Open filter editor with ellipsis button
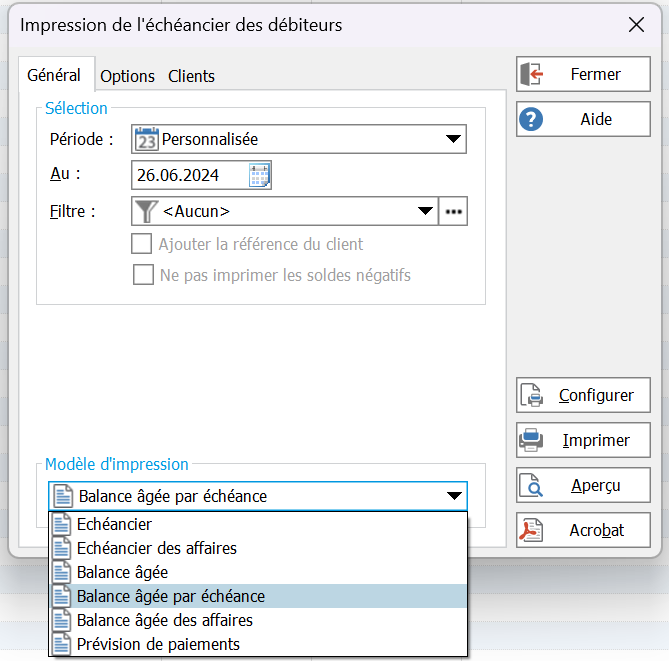Viewport: 669px width, 661px height. (454, 211)
